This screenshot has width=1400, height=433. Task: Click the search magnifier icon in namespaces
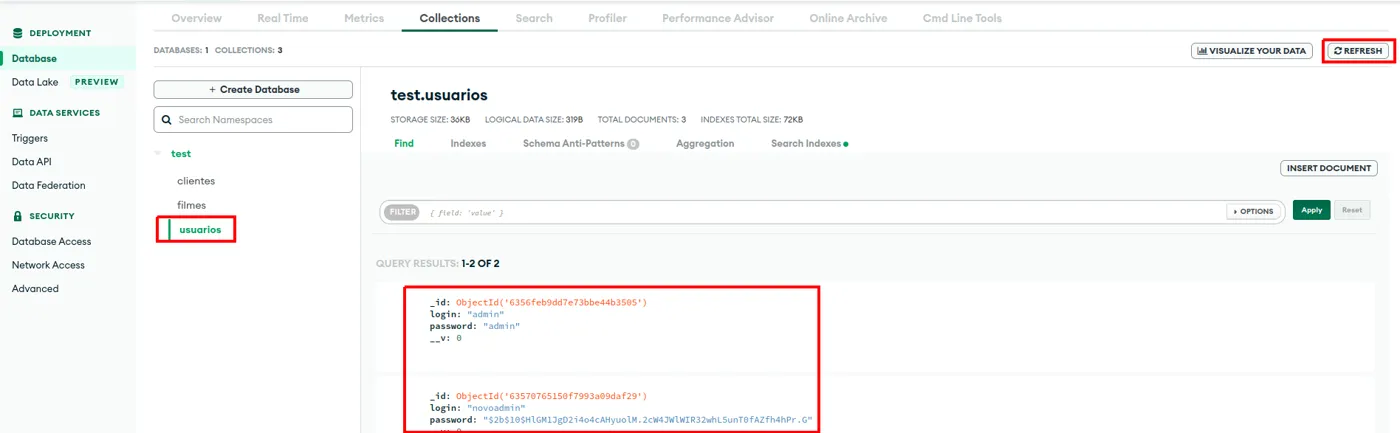point(167,120)
